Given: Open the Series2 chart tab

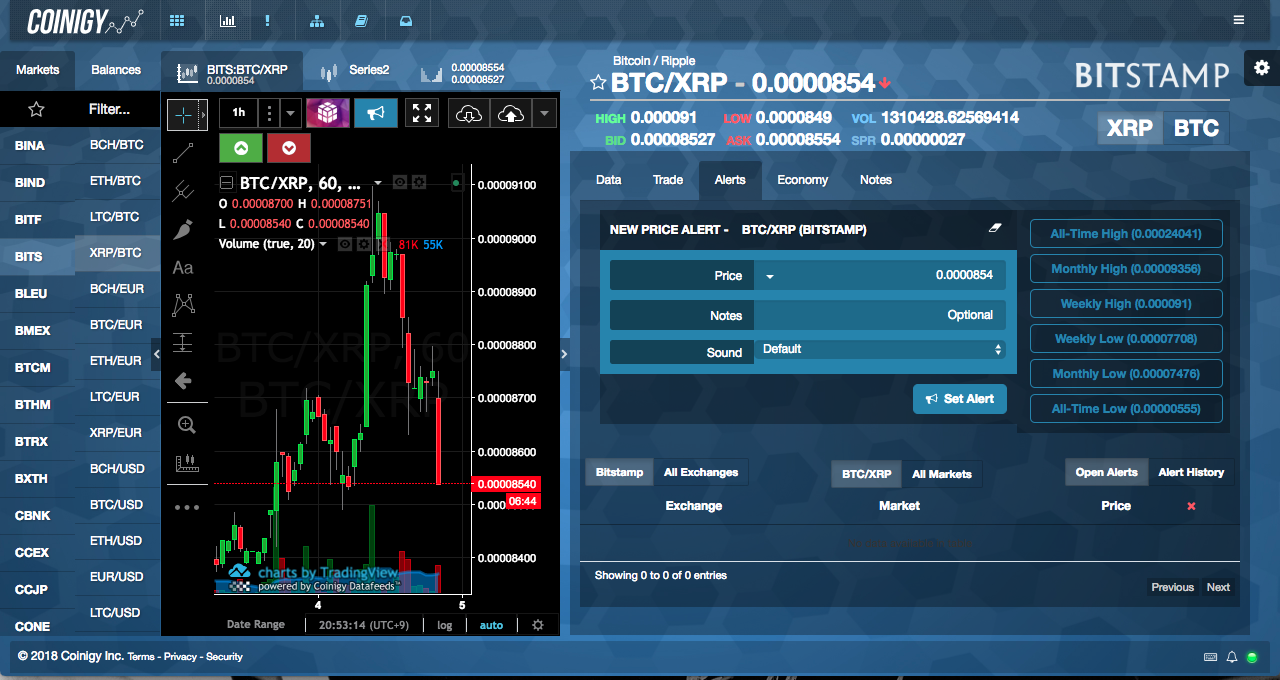Looking at the screenshot, I should 357,71.
